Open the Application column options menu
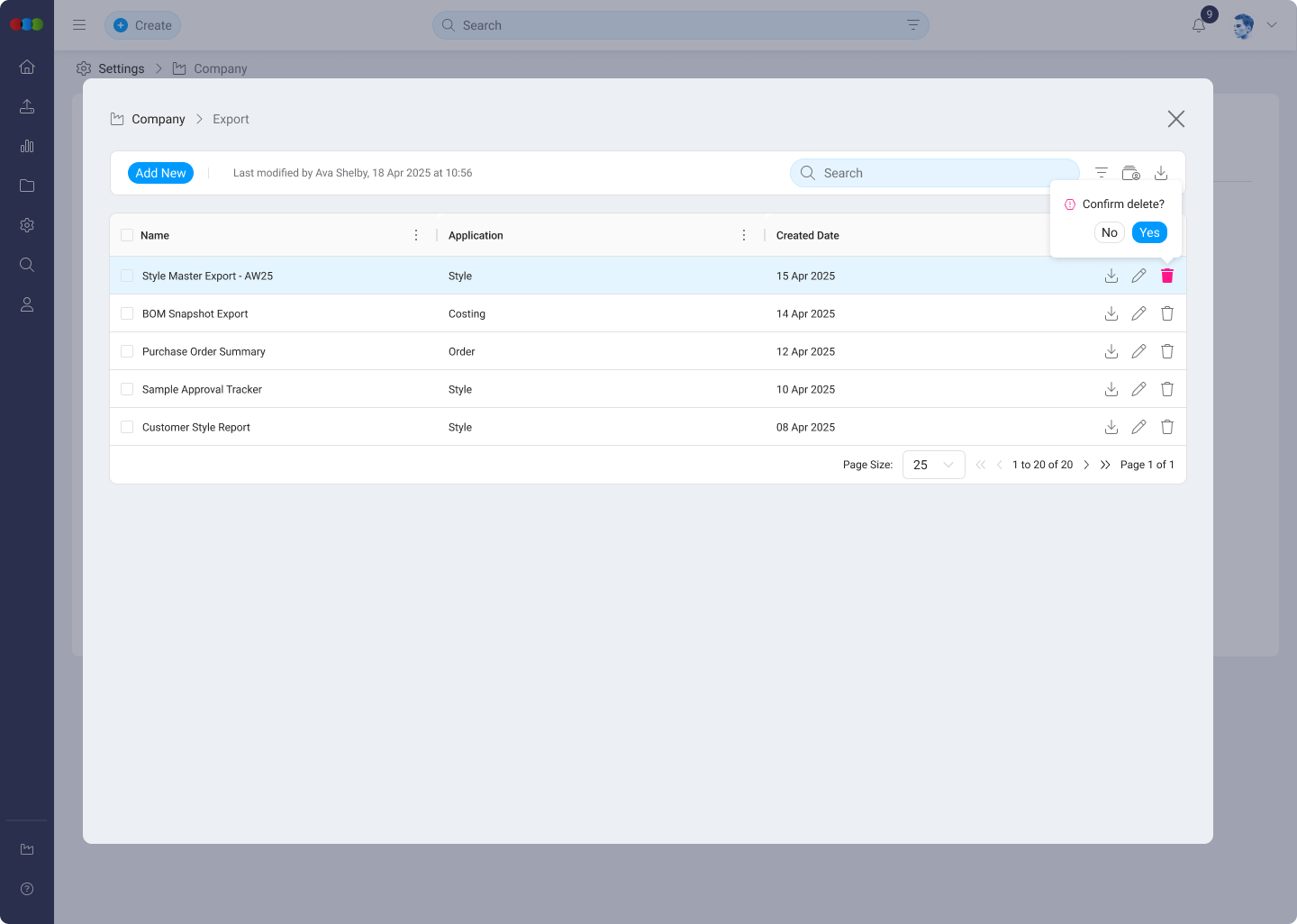The height and width of the screenshot is (924, 1297). point(744,234)
